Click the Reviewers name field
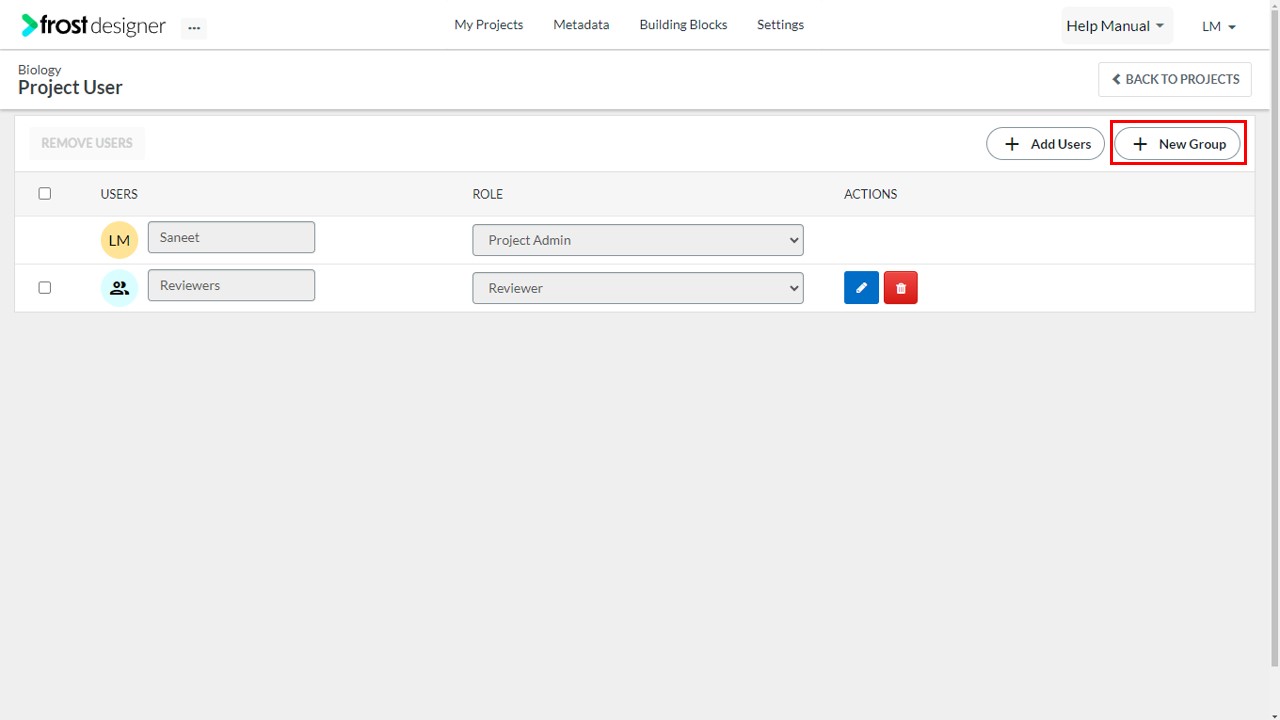Viewport: 1280px width, 720px height. point(231,285)
